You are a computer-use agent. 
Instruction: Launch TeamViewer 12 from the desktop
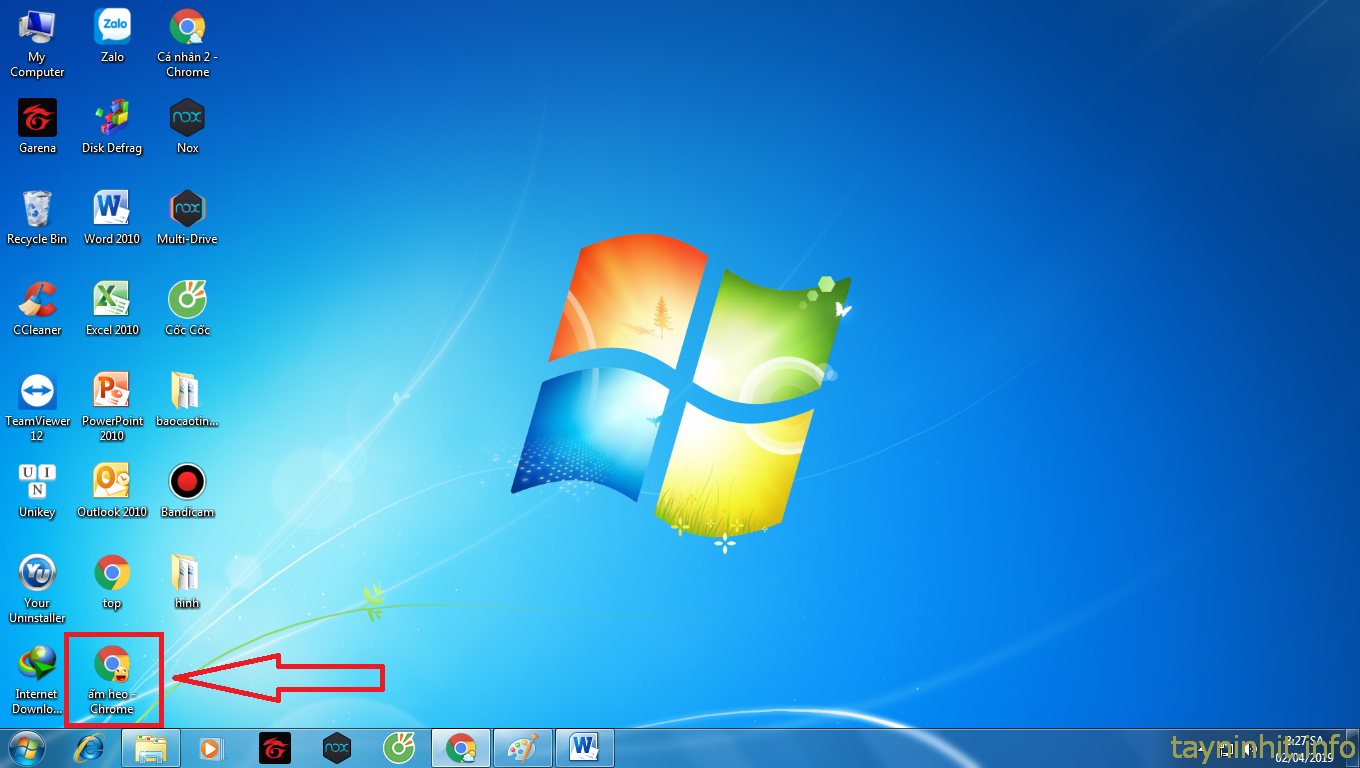[37, 391]
